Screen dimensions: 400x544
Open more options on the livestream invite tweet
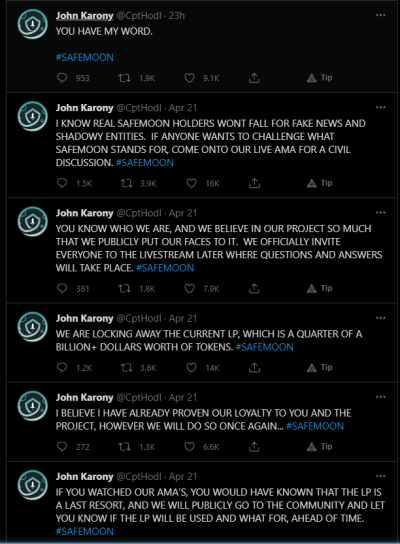click(381, 213)
